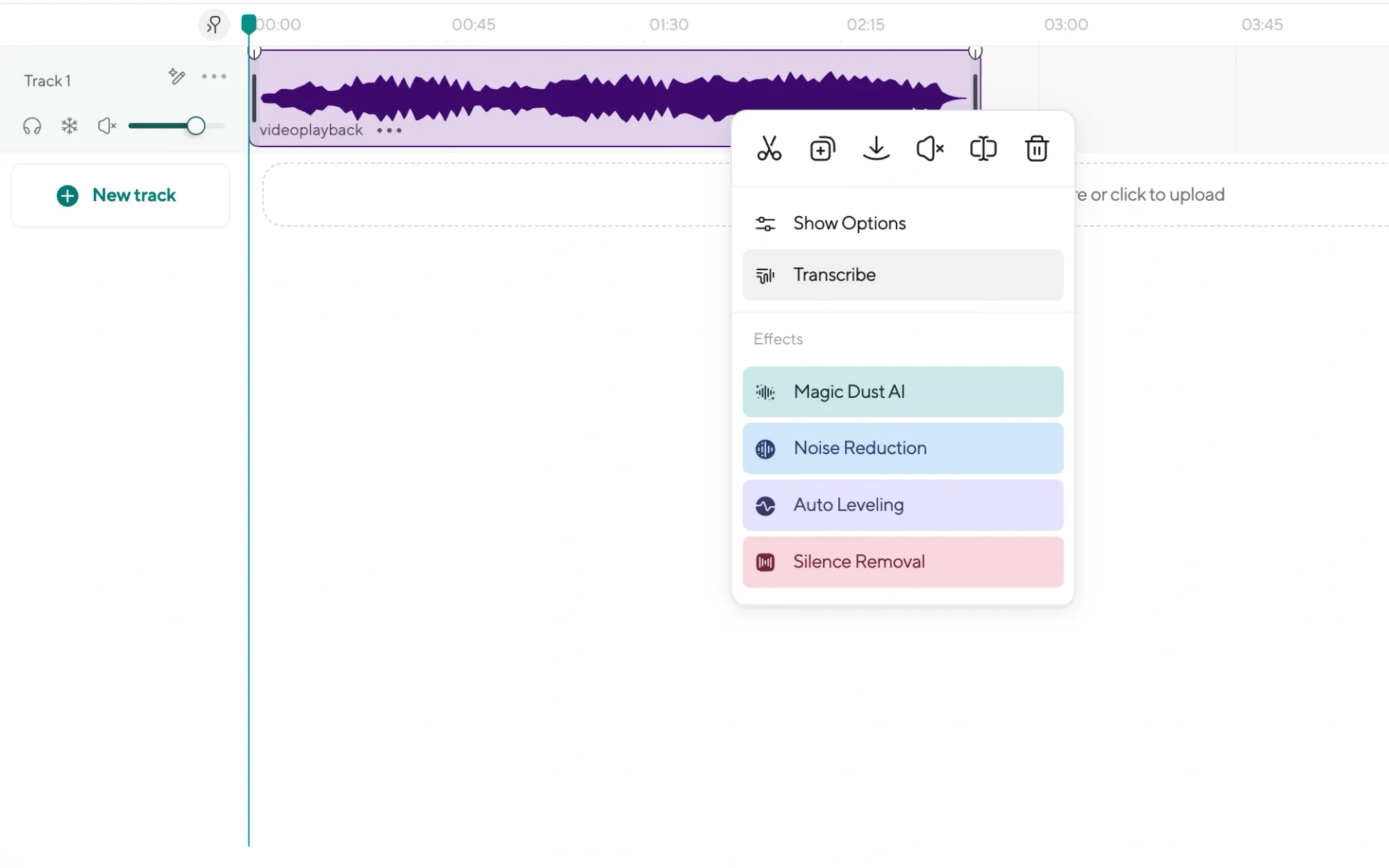Toggle freeze track button

(69, 125)
